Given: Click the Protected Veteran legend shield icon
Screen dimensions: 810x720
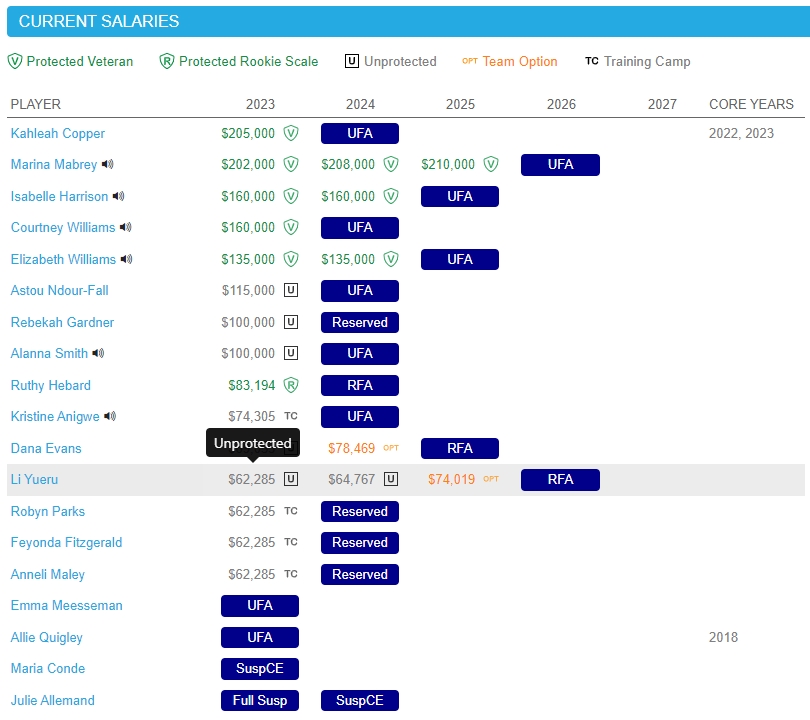Looking at the screenshot, I should click(15, 61).
